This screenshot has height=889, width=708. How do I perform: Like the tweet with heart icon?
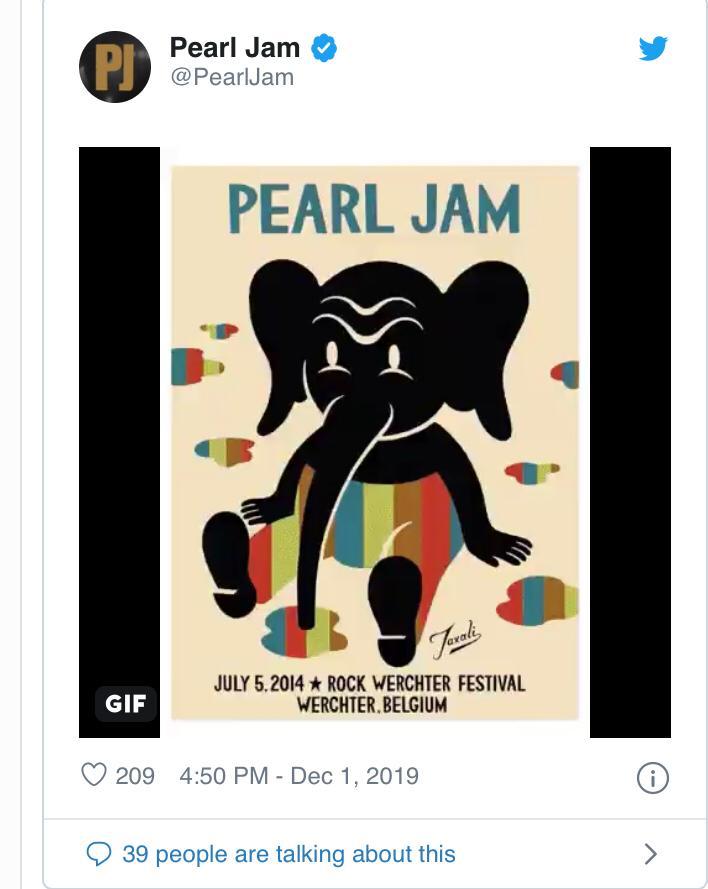[94, 775]
